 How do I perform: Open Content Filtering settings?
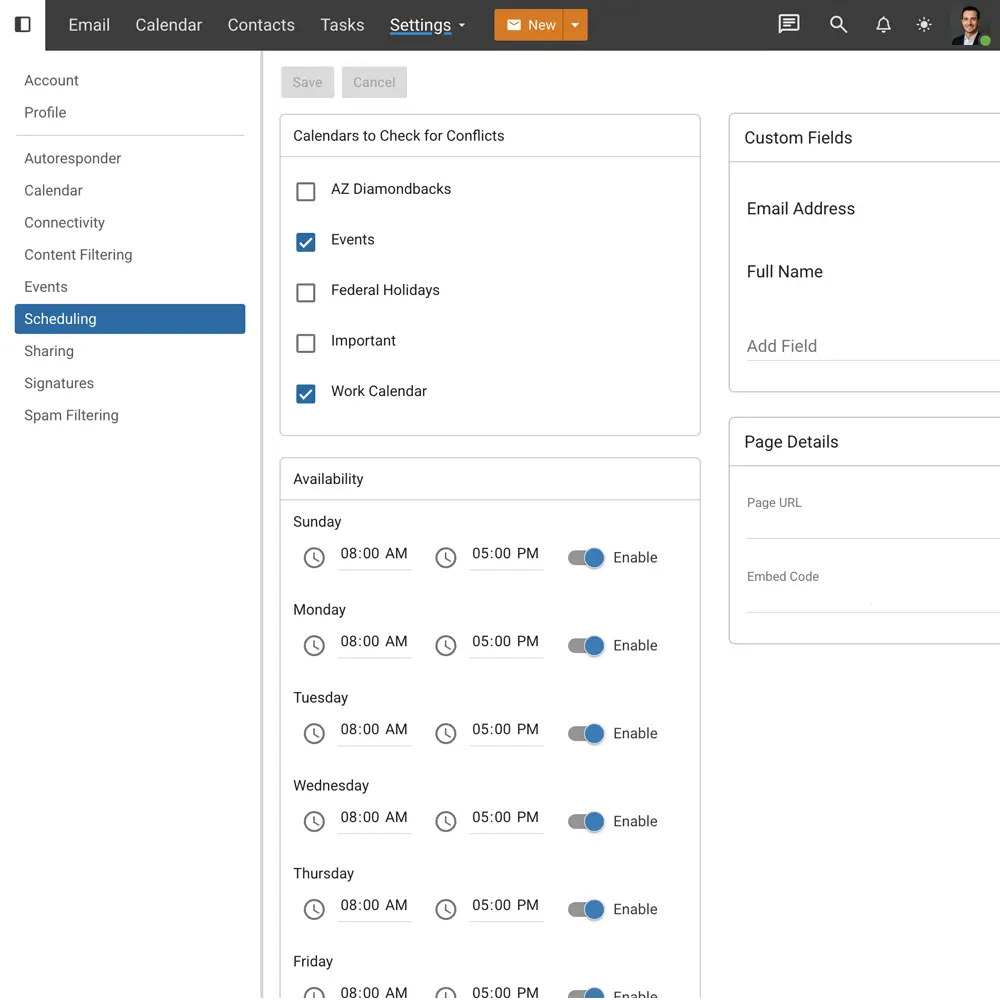click(78, 254)
